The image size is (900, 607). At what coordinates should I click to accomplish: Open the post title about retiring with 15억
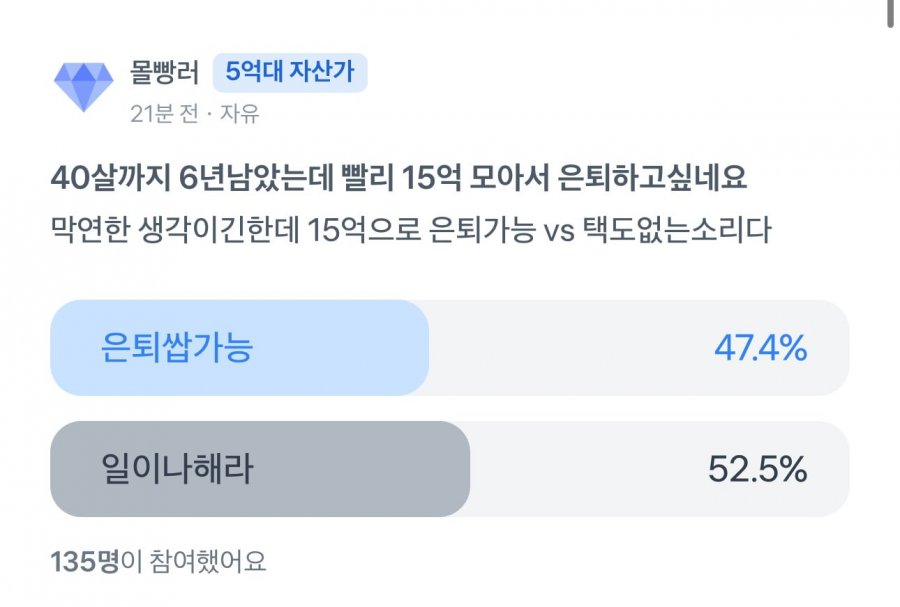pyautogui.click(x=399, y=177)
